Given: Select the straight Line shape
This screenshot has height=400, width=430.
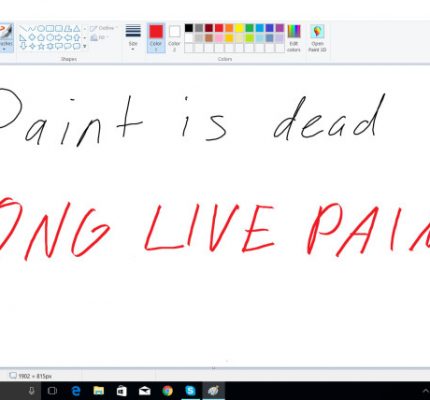Looking at the screenshot, I should [x=23, y=28].
